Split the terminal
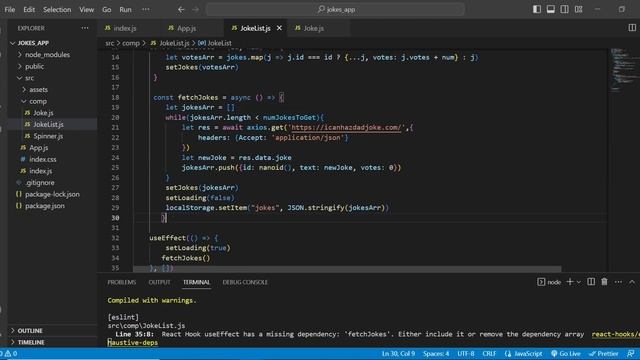 pyautogui.click(x=591, y=282)
